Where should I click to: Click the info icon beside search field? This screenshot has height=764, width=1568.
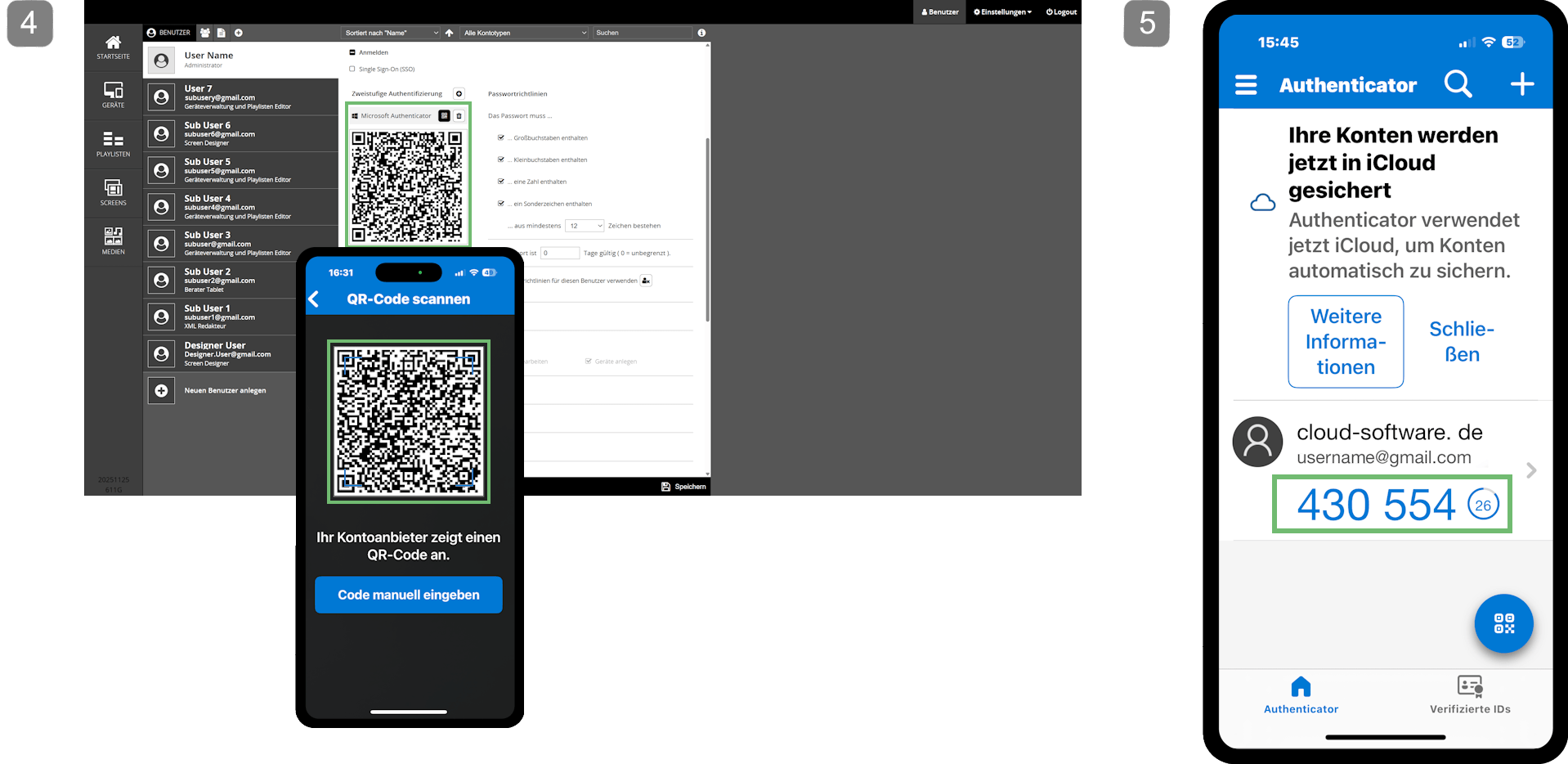point(701,33)
